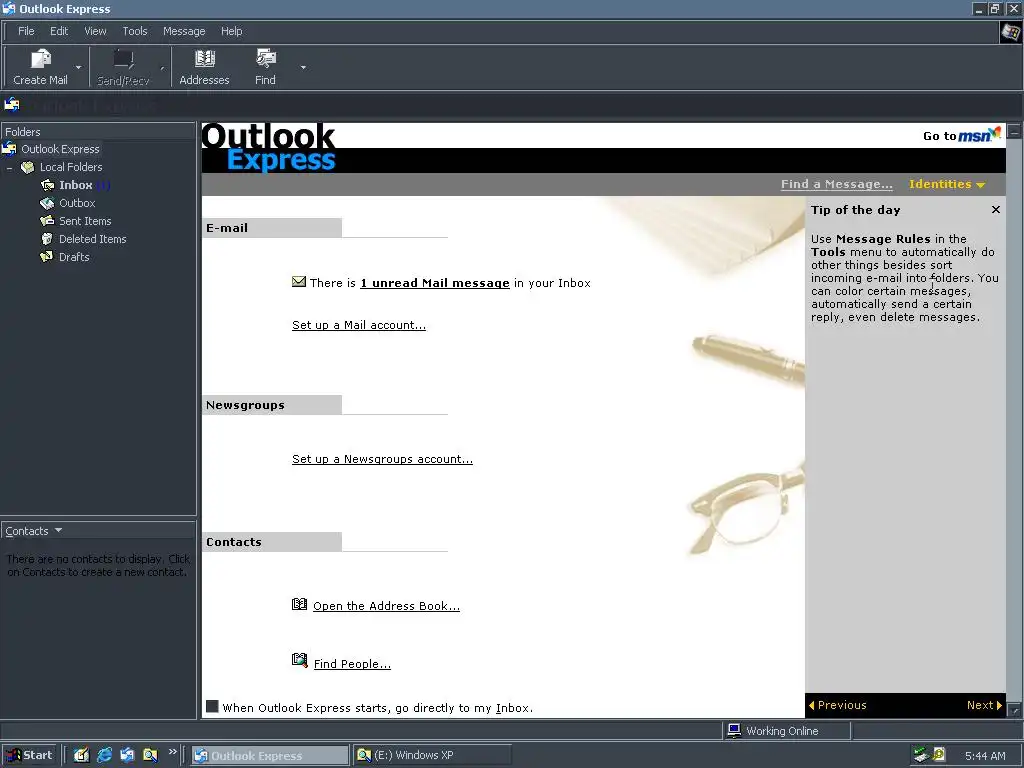Screen dimensions: 1024x768
Task: Open the Edit menu
Action: click(59, 31)
